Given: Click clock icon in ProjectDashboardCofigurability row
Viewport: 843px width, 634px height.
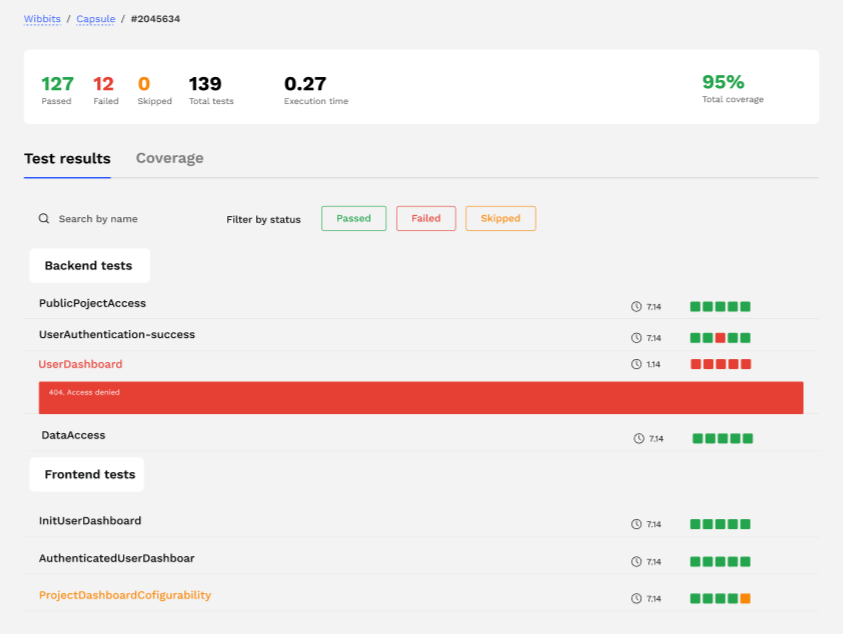Looking at the screenshot, I should coord(636,599).
